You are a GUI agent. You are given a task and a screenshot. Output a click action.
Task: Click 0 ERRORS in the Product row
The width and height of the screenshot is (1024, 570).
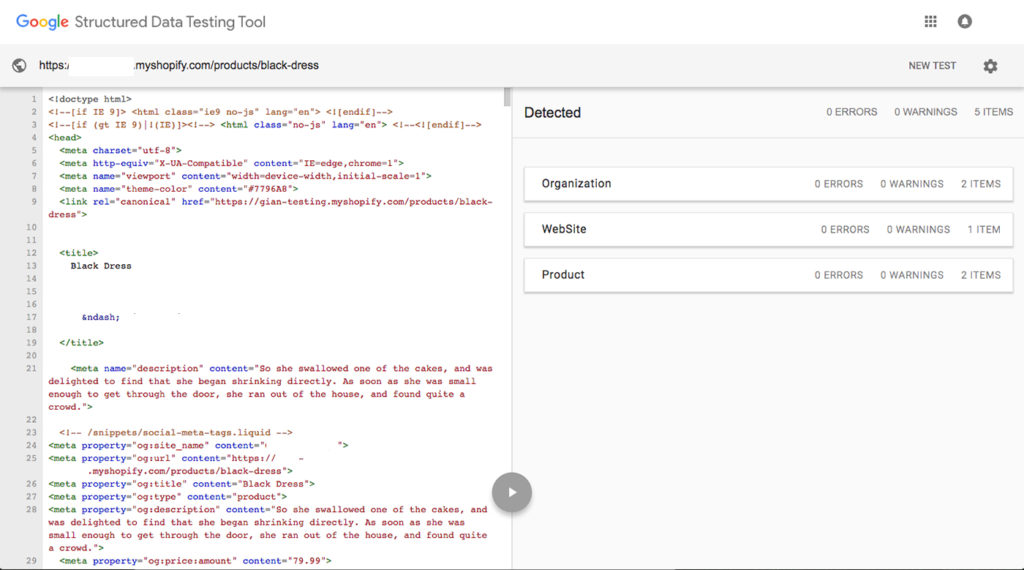coord(839,276)
